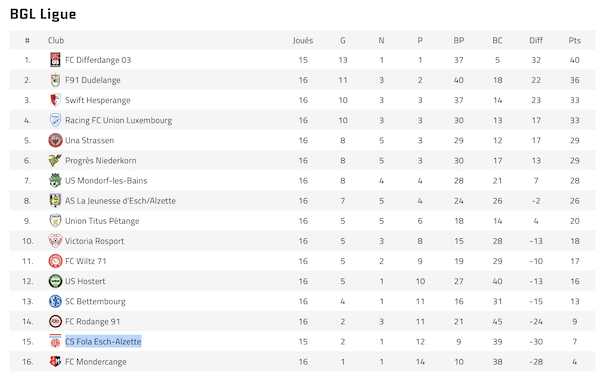The height and width of the screenshot is (378, 600).
Task: Open the Victoria Rosport club link
Action: click(95, 241)
